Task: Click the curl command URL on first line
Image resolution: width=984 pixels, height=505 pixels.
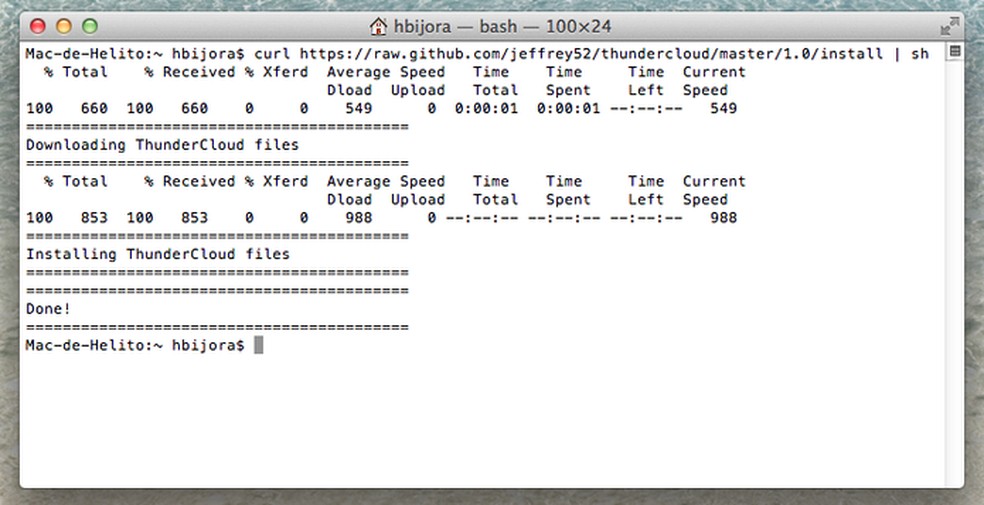Action: [591, 54]
